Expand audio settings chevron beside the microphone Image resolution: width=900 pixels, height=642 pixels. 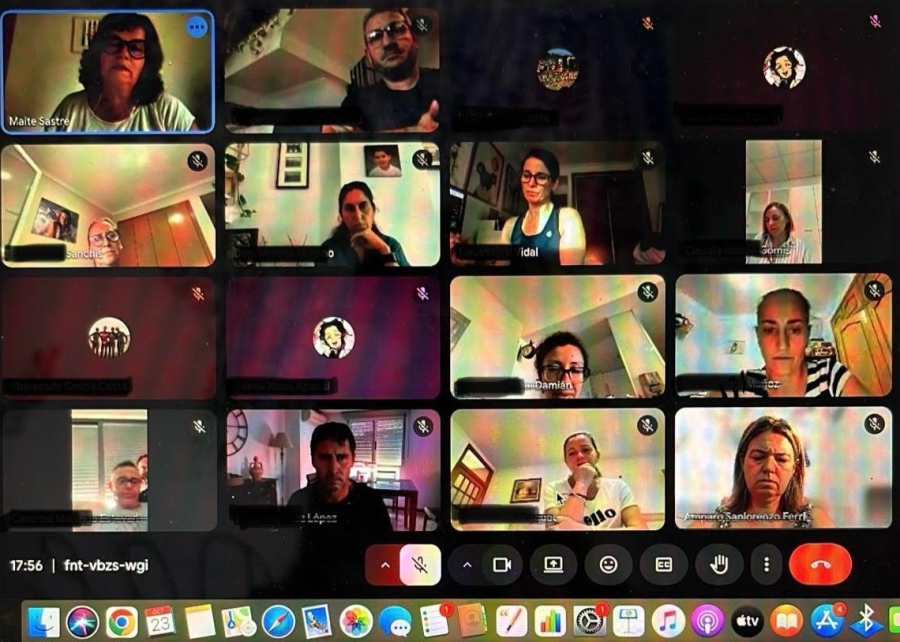coord(384,565)
